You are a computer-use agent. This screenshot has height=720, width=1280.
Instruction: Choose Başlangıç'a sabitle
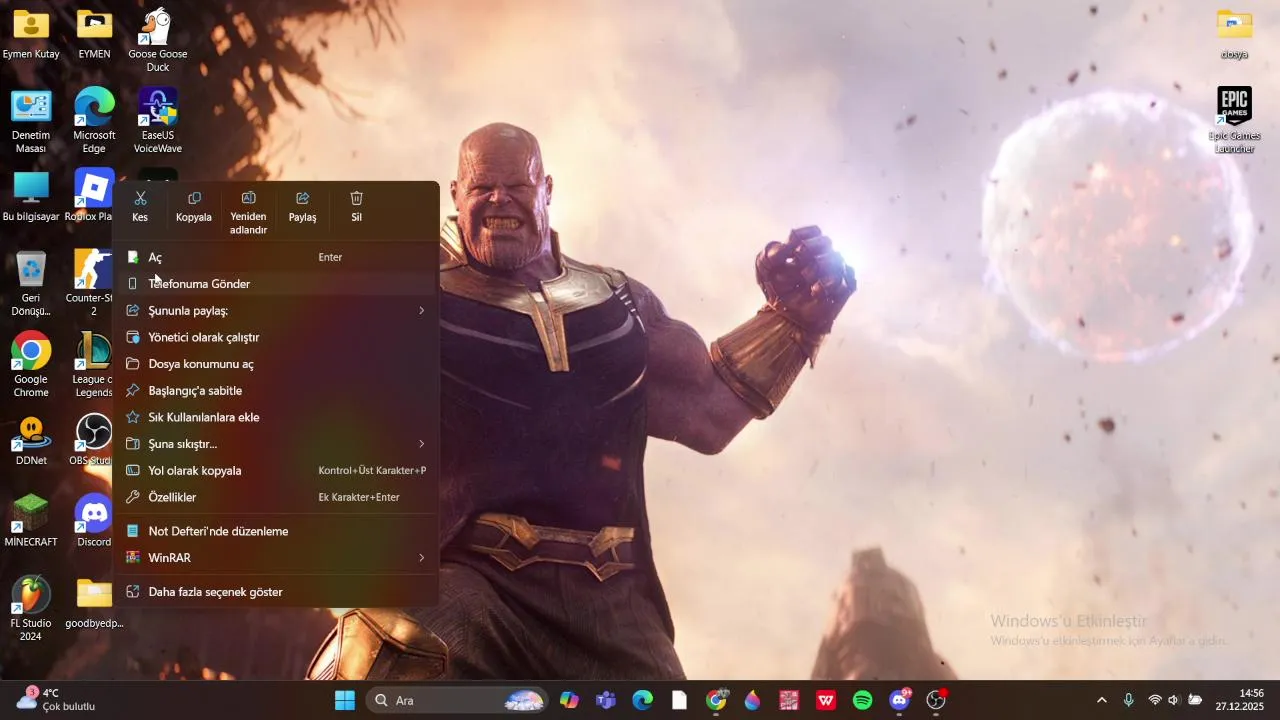276,391
